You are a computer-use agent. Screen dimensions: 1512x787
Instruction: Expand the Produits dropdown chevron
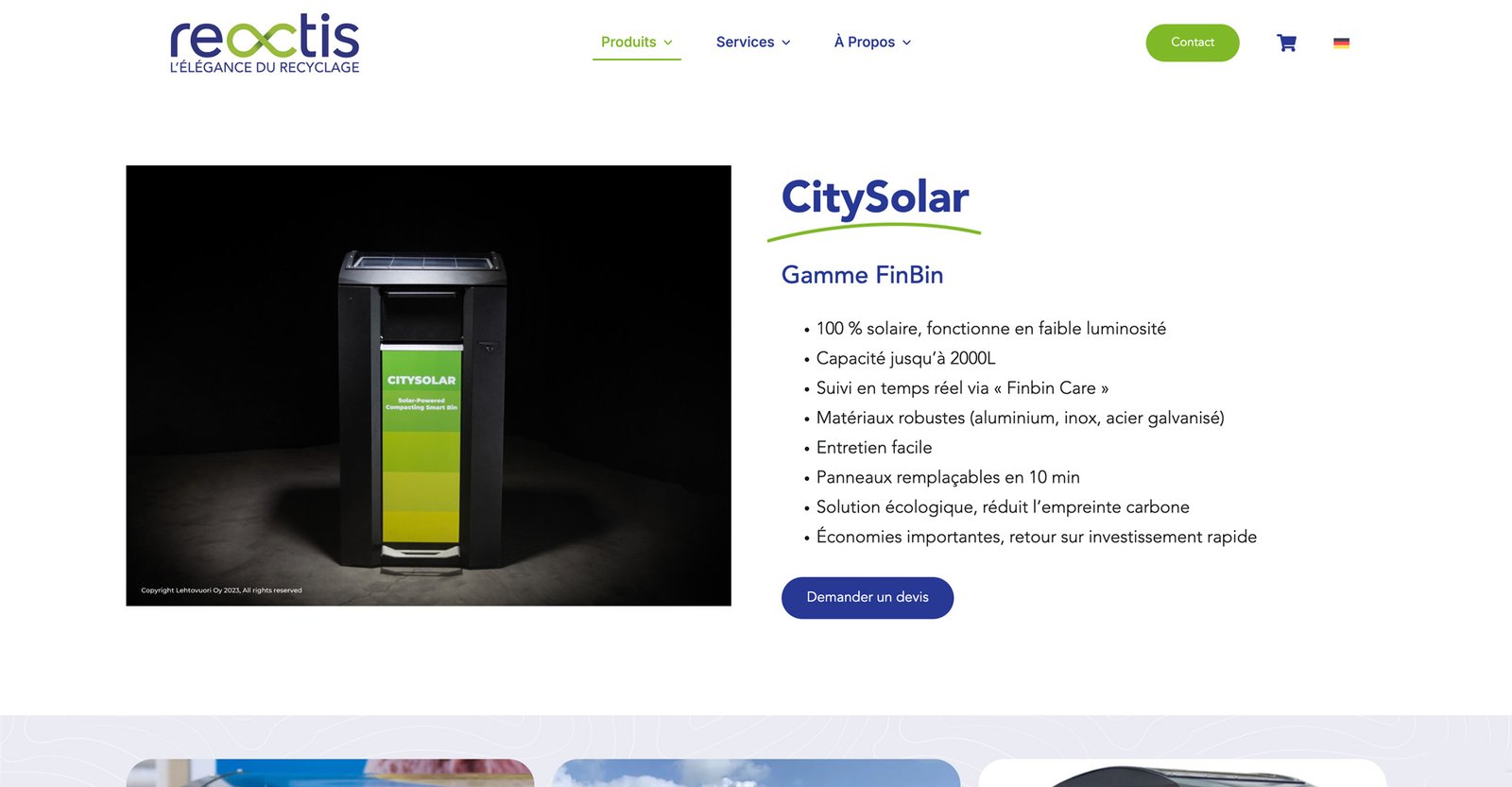(668, 43)
